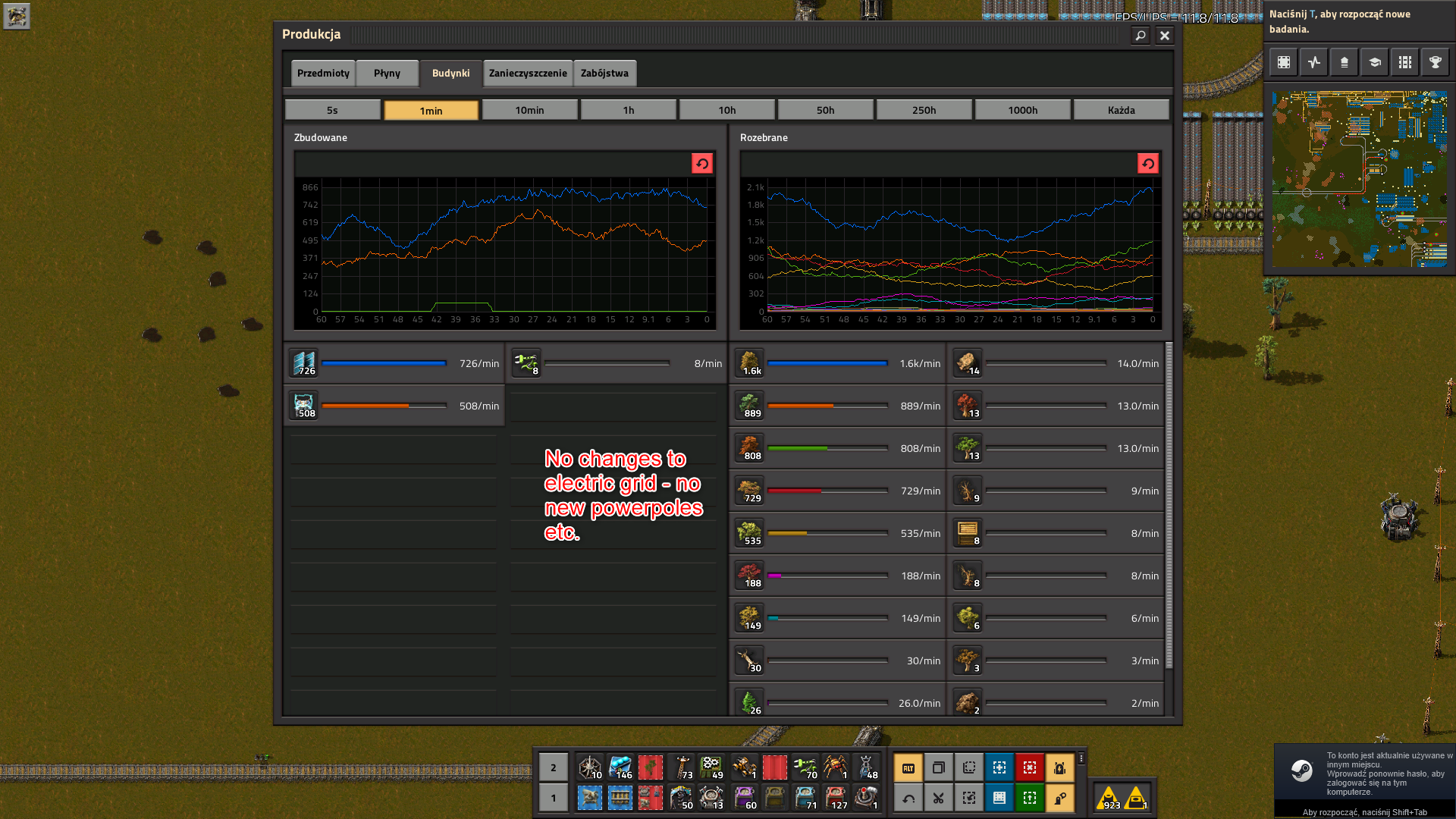This screenshot has width=1456, height=819.
Task: Toggle the ALT mode button in shortcut bar
Action: [908, 767]
